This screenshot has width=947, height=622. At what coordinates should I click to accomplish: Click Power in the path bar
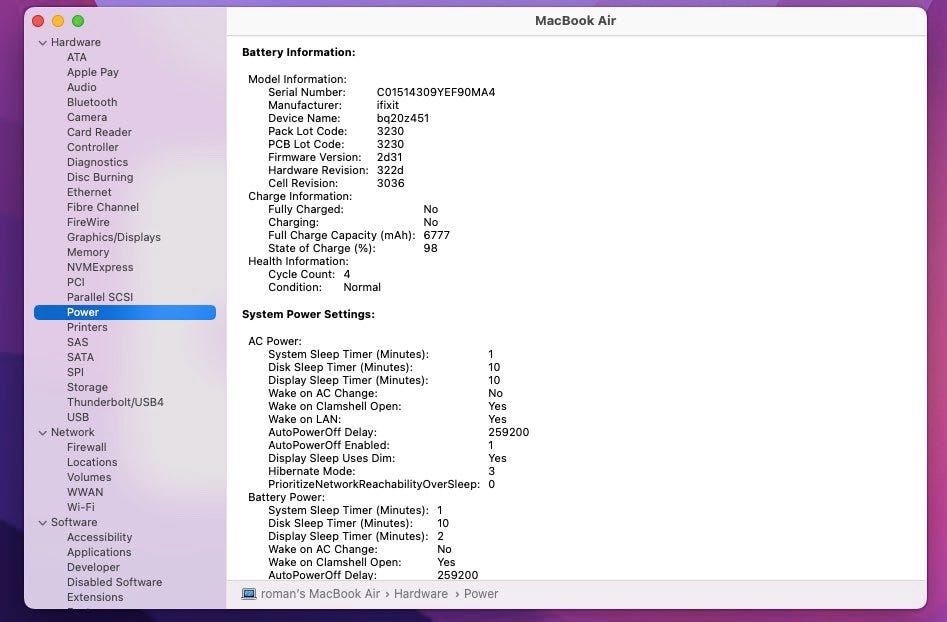[x=481, y=594]
